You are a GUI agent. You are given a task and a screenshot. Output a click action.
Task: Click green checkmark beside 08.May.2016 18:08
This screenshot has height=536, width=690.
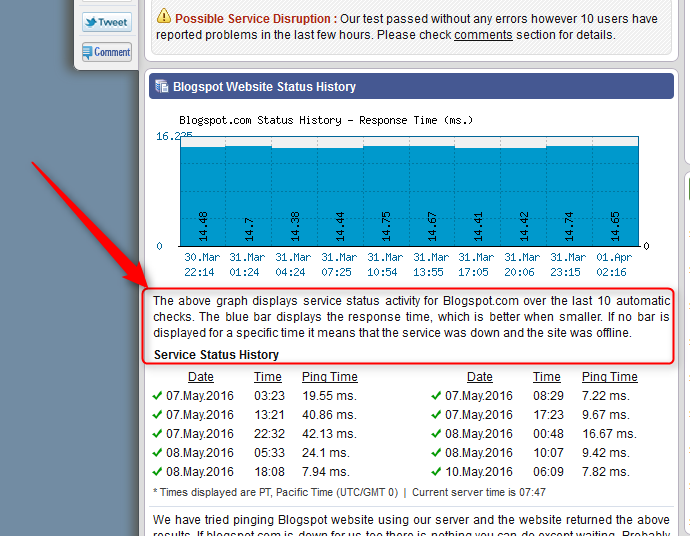[157, 471]
